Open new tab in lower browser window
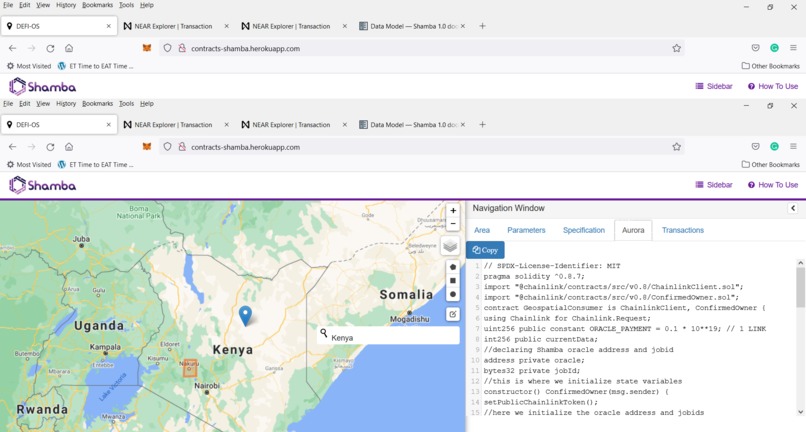This screenshot has height=432, width=806. [x=482, y=124]
